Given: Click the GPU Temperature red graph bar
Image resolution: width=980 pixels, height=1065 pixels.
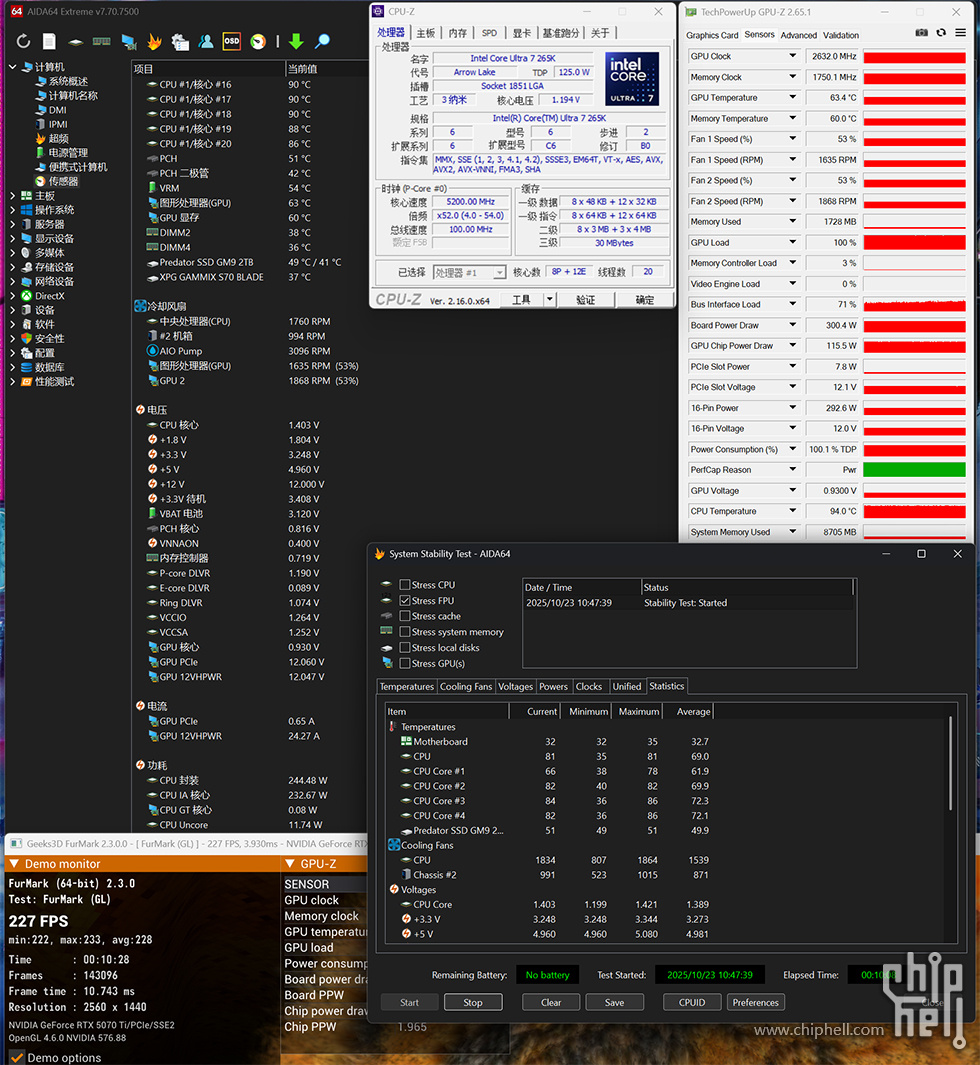Looking at the screenshot, I should coord(914,98).
